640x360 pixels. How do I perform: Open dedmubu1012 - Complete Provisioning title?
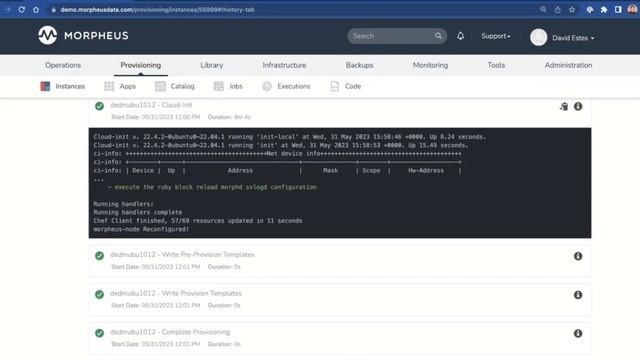[170, 332]
